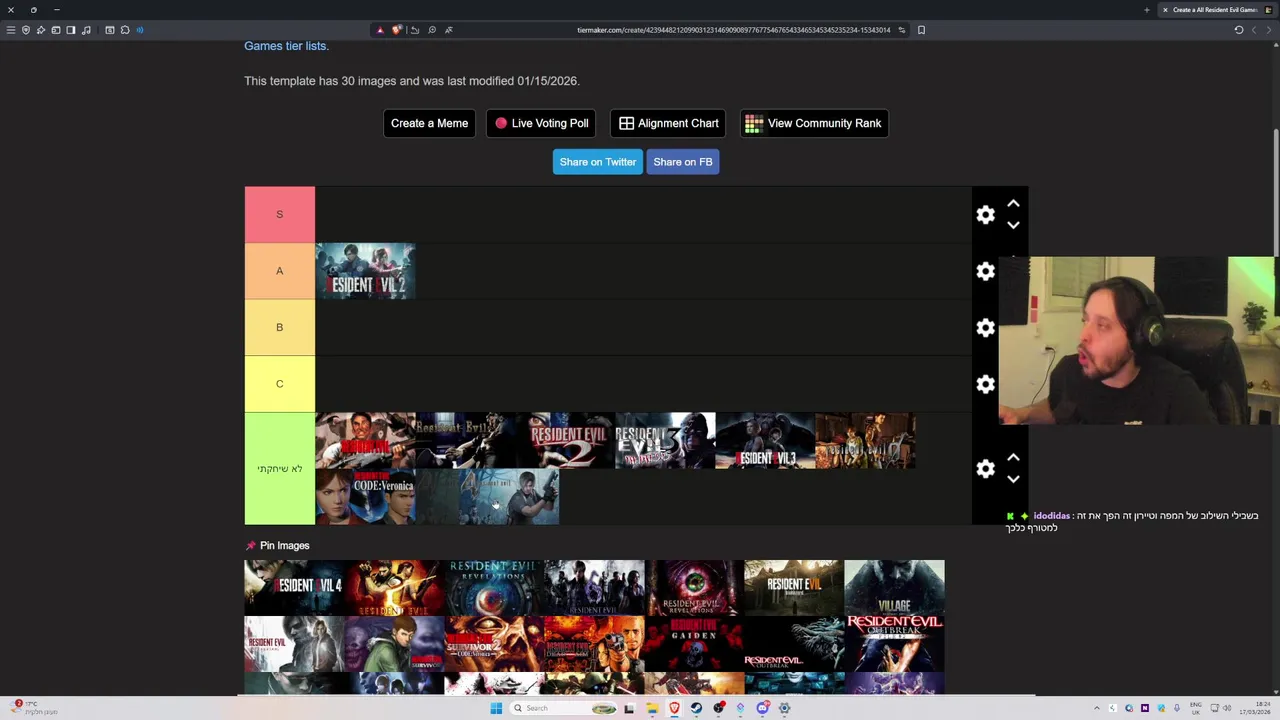
Task: Open the Alignment Chart
Action: point(668,123)
